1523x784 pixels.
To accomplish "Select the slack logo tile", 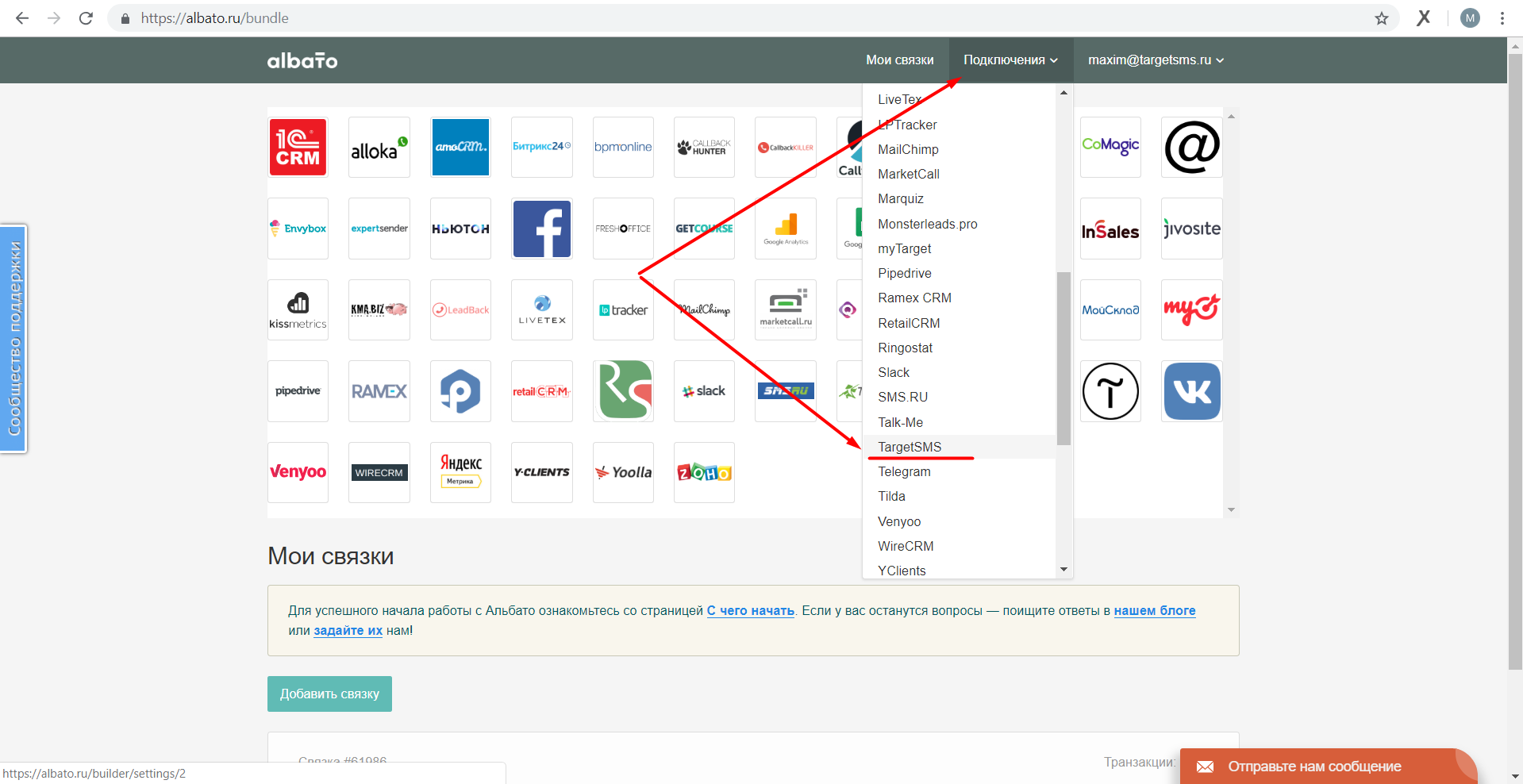I will [x=704, y=391].
